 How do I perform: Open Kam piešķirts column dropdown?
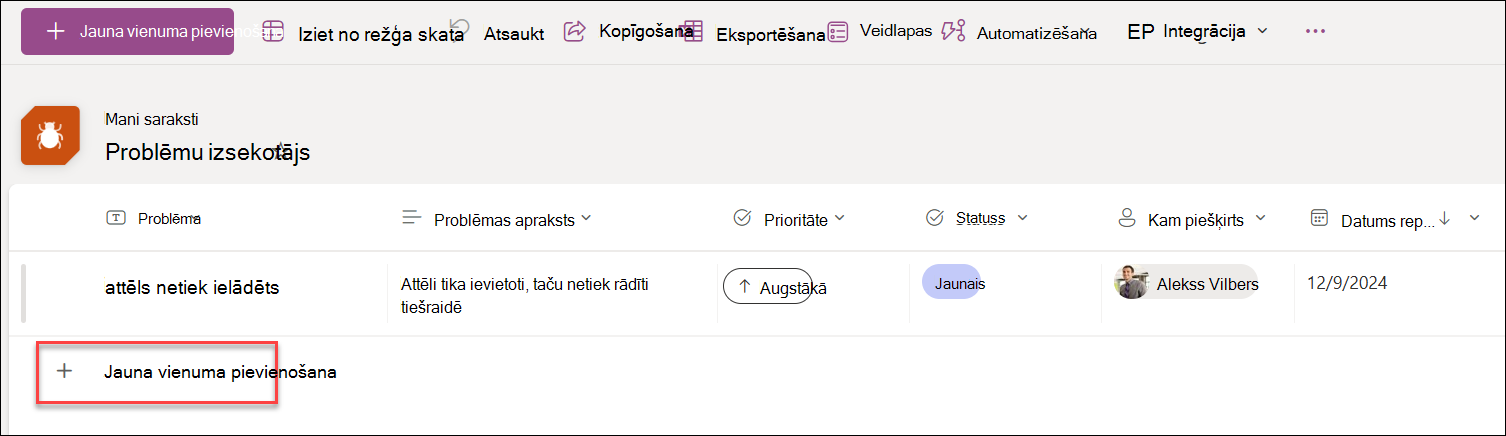click(1260, 218)
